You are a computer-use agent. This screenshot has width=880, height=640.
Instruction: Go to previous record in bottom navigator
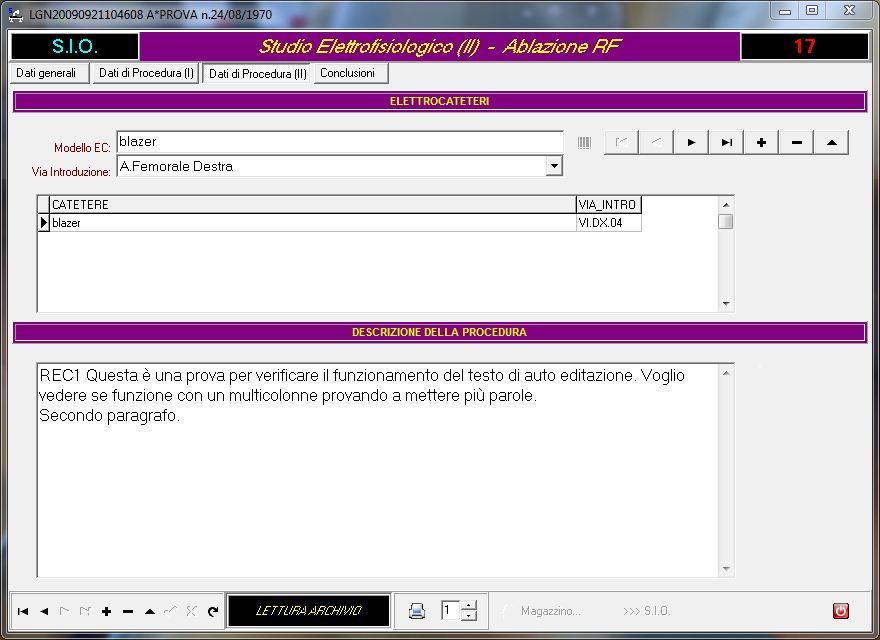pos(44,611)
